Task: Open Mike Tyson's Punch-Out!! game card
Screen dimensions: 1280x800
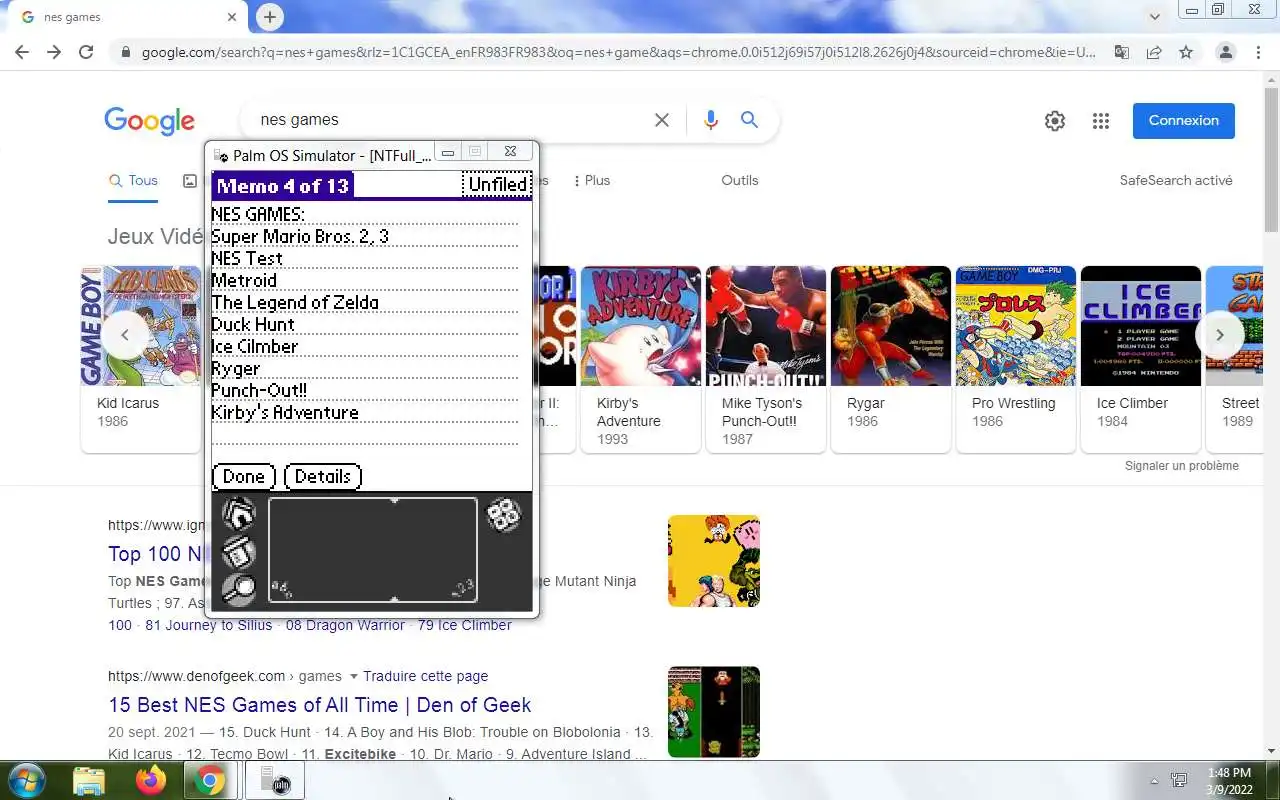Action: [x=766, y=359]
